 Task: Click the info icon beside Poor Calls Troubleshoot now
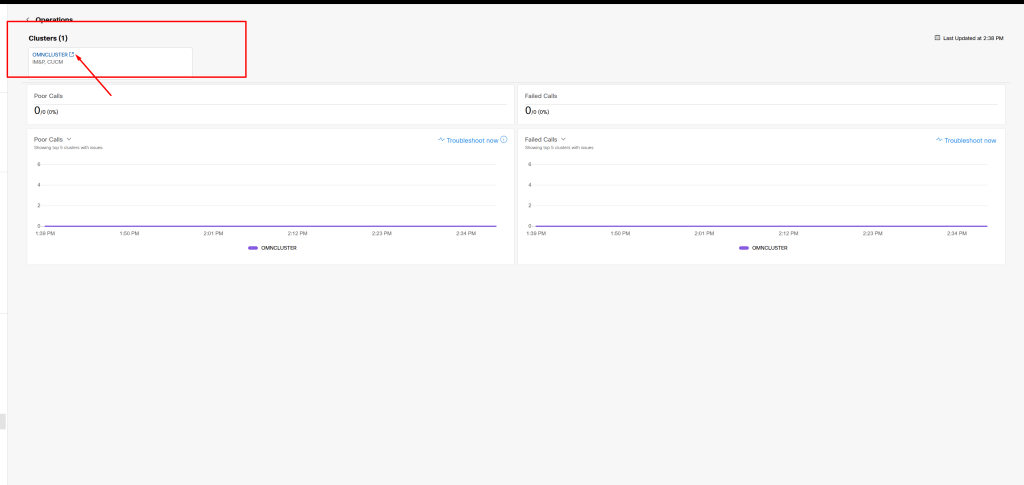pos(504,140)
